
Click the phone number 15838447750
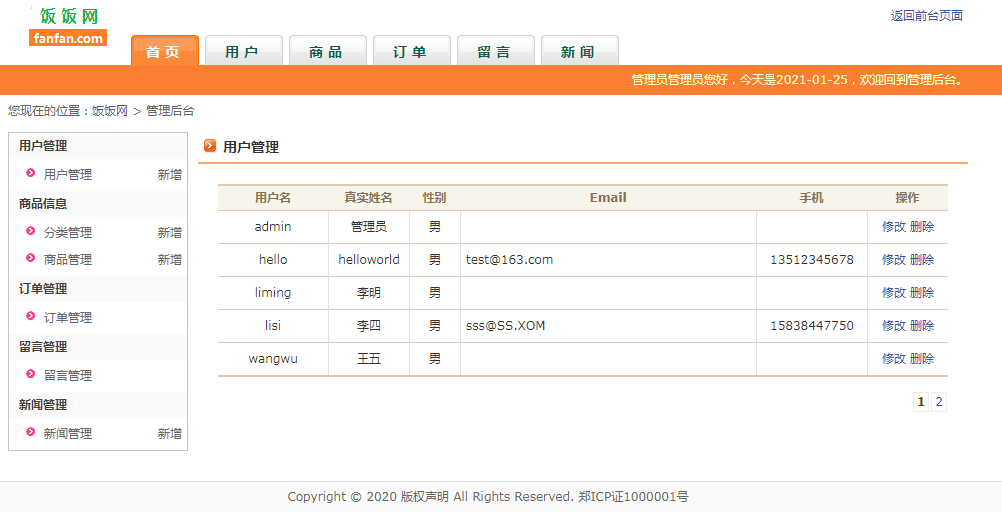pos(812,326)
